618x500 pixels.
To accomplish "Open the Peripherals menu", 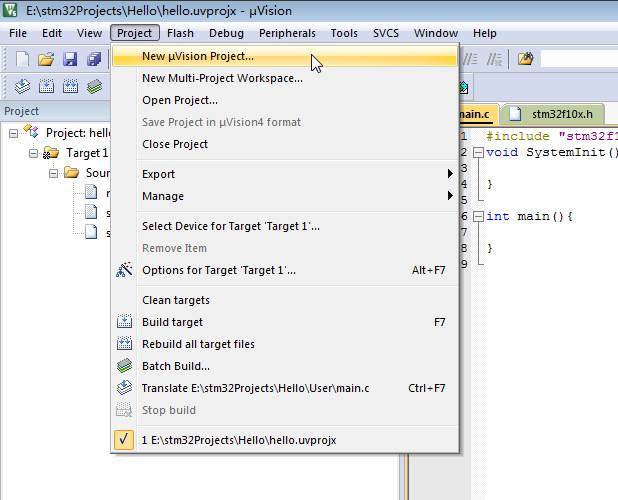I will [287, 33].
